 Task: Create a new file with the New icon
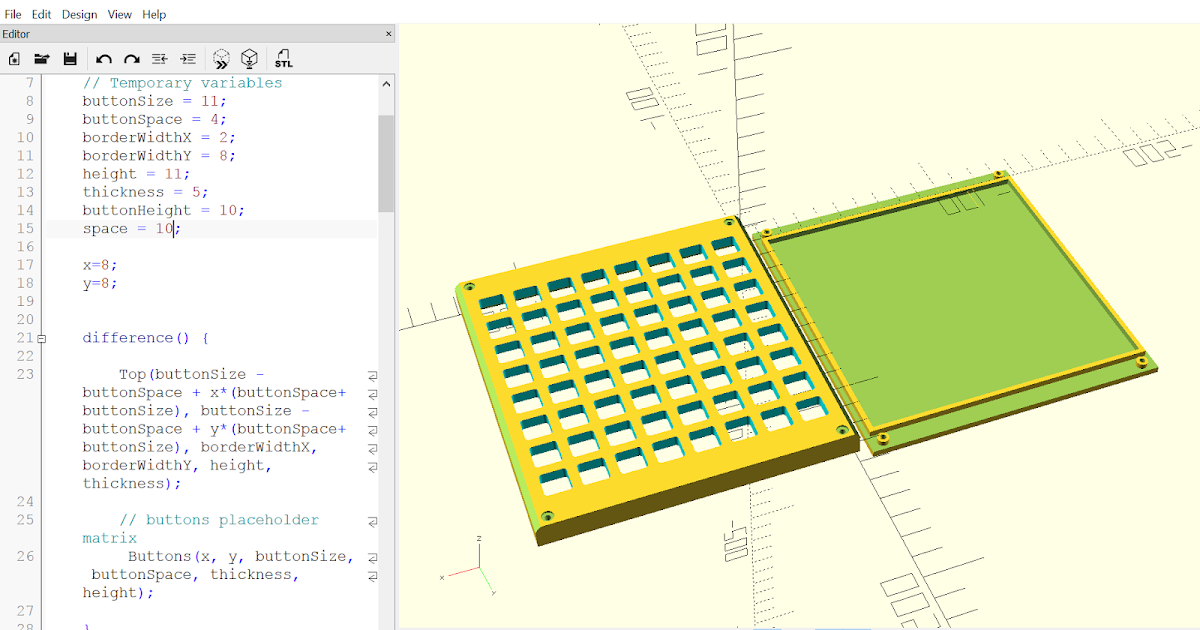14,58
